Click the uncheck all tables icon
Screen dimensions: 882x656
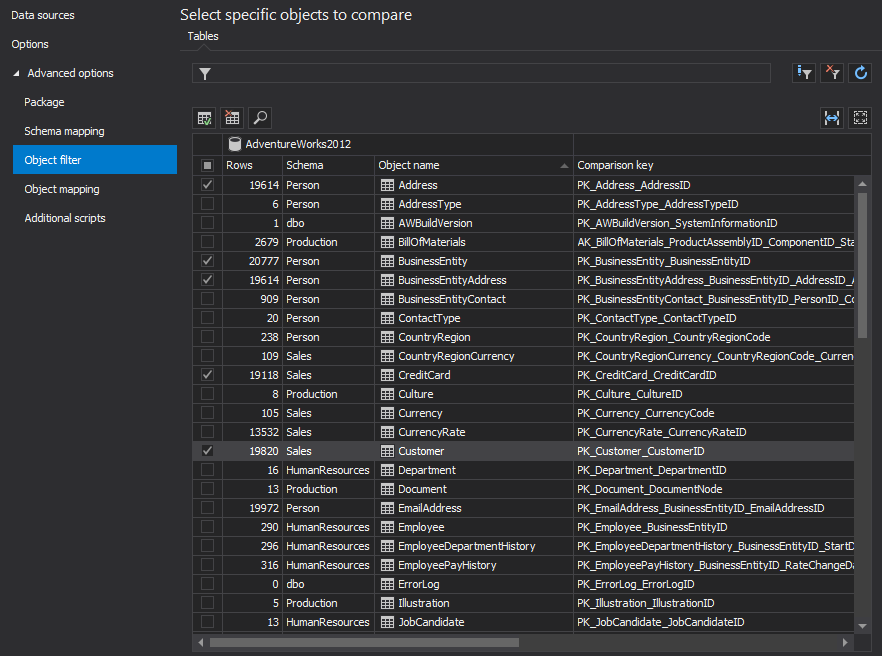tap(232, 118)
